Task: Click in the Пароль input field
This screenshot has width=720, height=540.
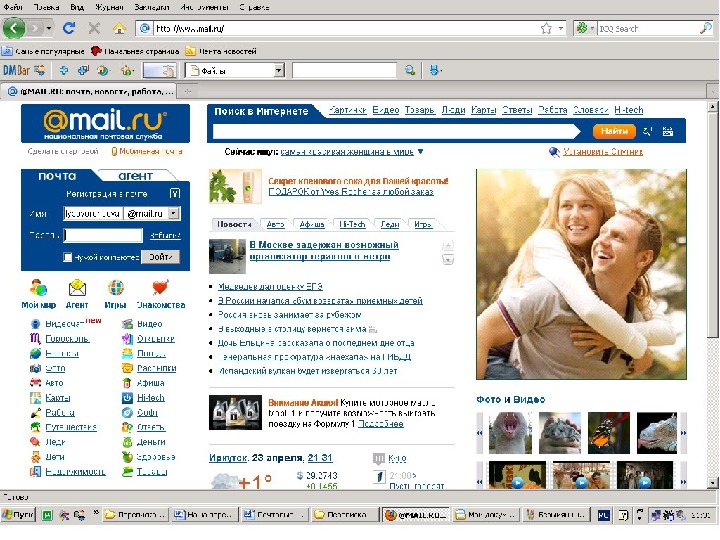Action: click(x=103, y=235)
